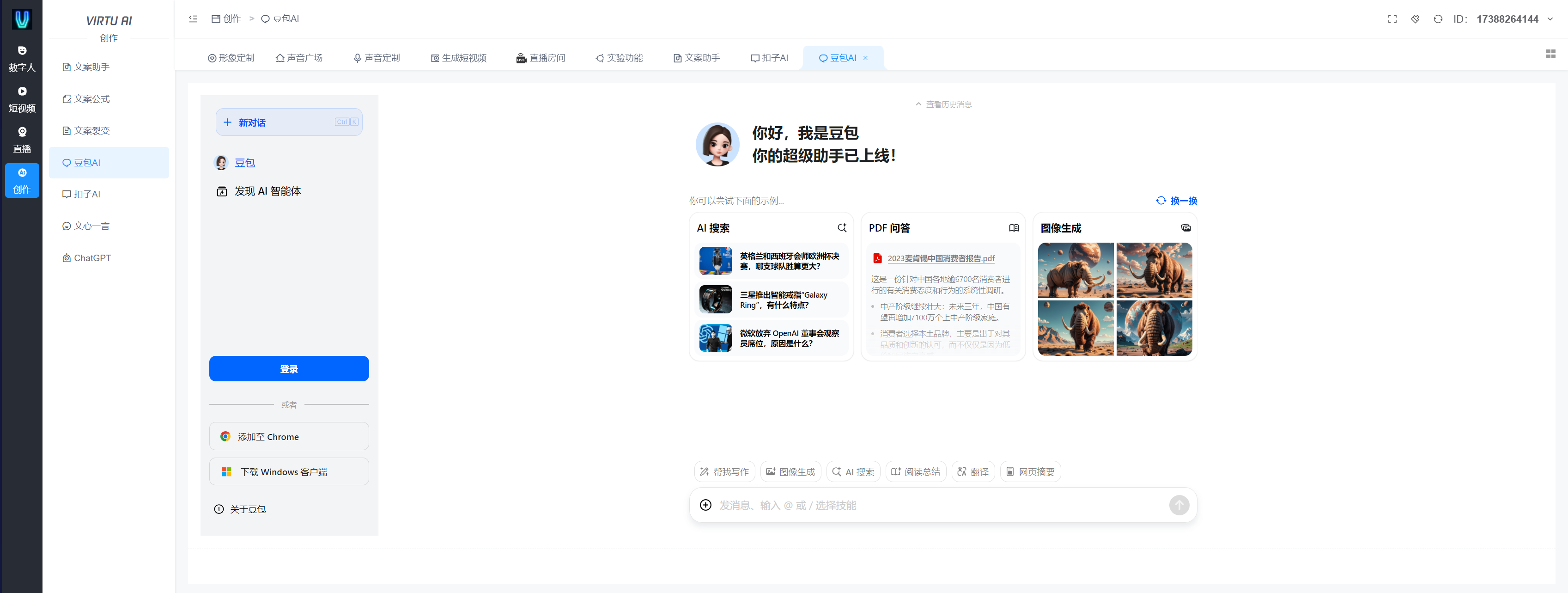Start a 新对话 conversation
The image size is (1568, 593).
click(x=289, y=122)
